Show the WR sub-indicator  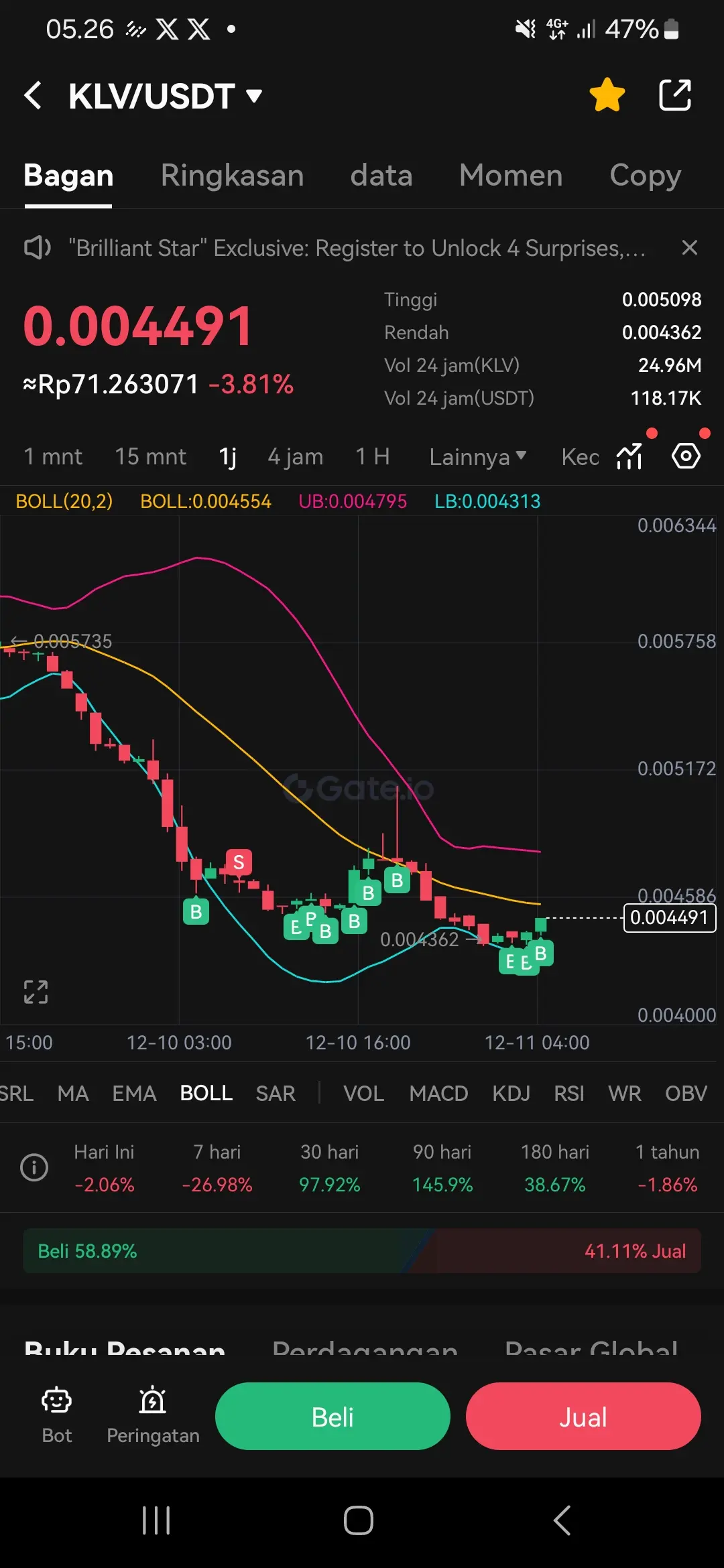(x=625, y=1094)
